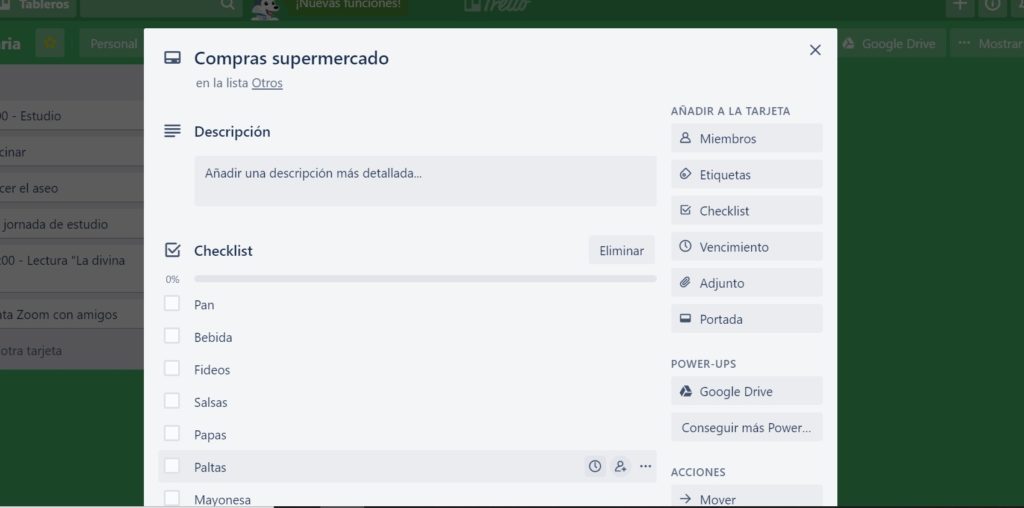1024x508 pixels.
Task: Click the clock icon on Paltas item
Action: pyautogui.click(x=595, y=466)
